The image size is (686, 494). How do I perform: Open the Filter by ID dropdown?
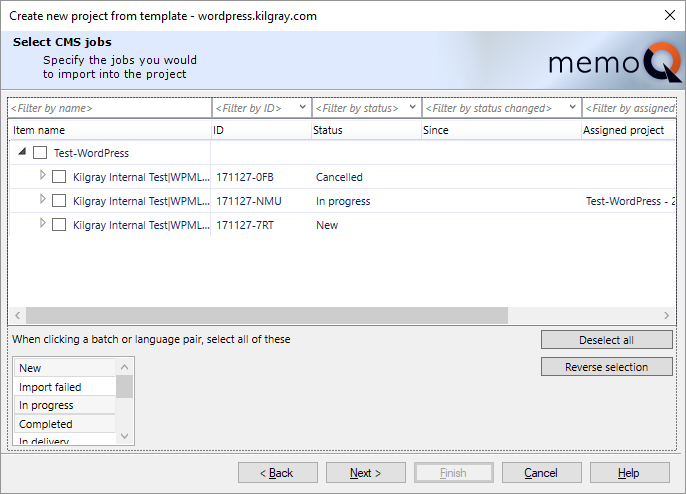[302, 107]
